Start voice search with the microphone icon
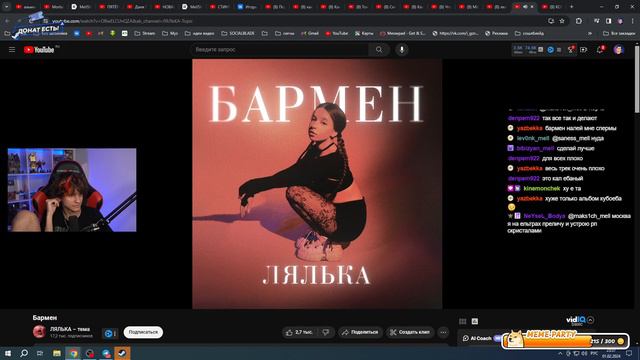The image size is (640, 360). [x=402, y=49]
